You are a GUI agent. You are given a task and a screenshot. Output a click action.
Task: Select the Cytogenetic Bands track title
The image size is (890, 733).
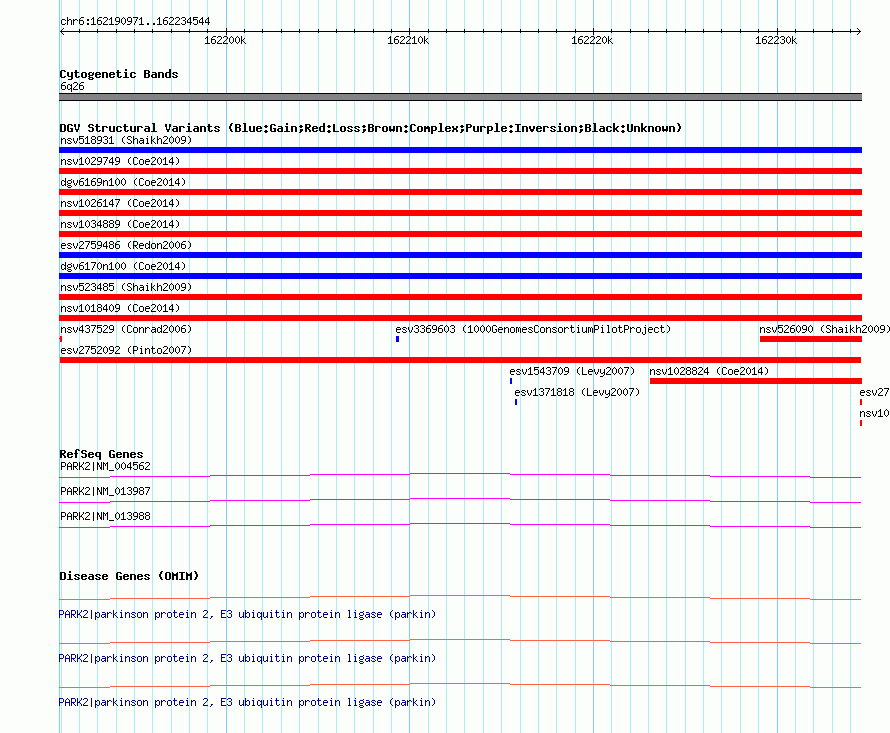pyautogui.click(x=119, y=74)
